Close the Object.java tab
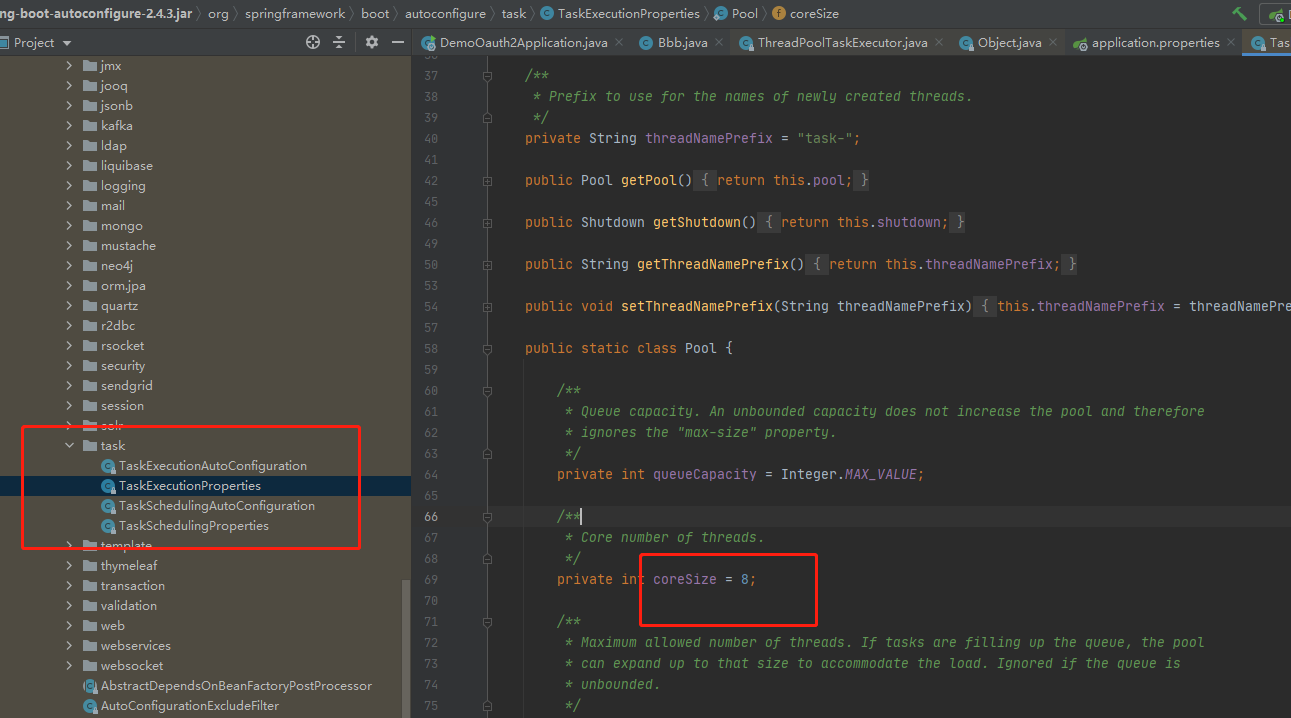Viewport: 1291px width, 718px height. point(1055,43)
